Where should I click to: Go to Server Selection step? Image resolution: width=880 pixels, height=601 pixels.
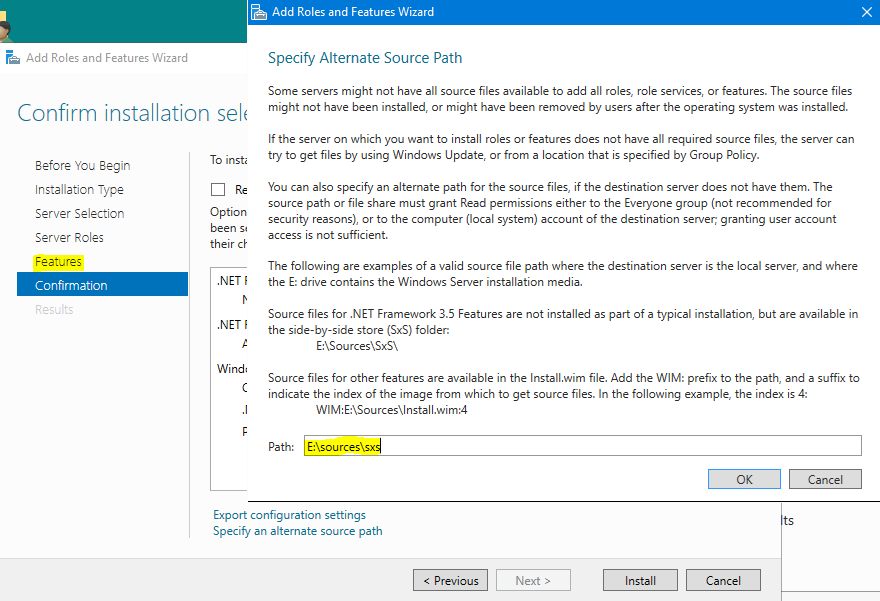80,213
